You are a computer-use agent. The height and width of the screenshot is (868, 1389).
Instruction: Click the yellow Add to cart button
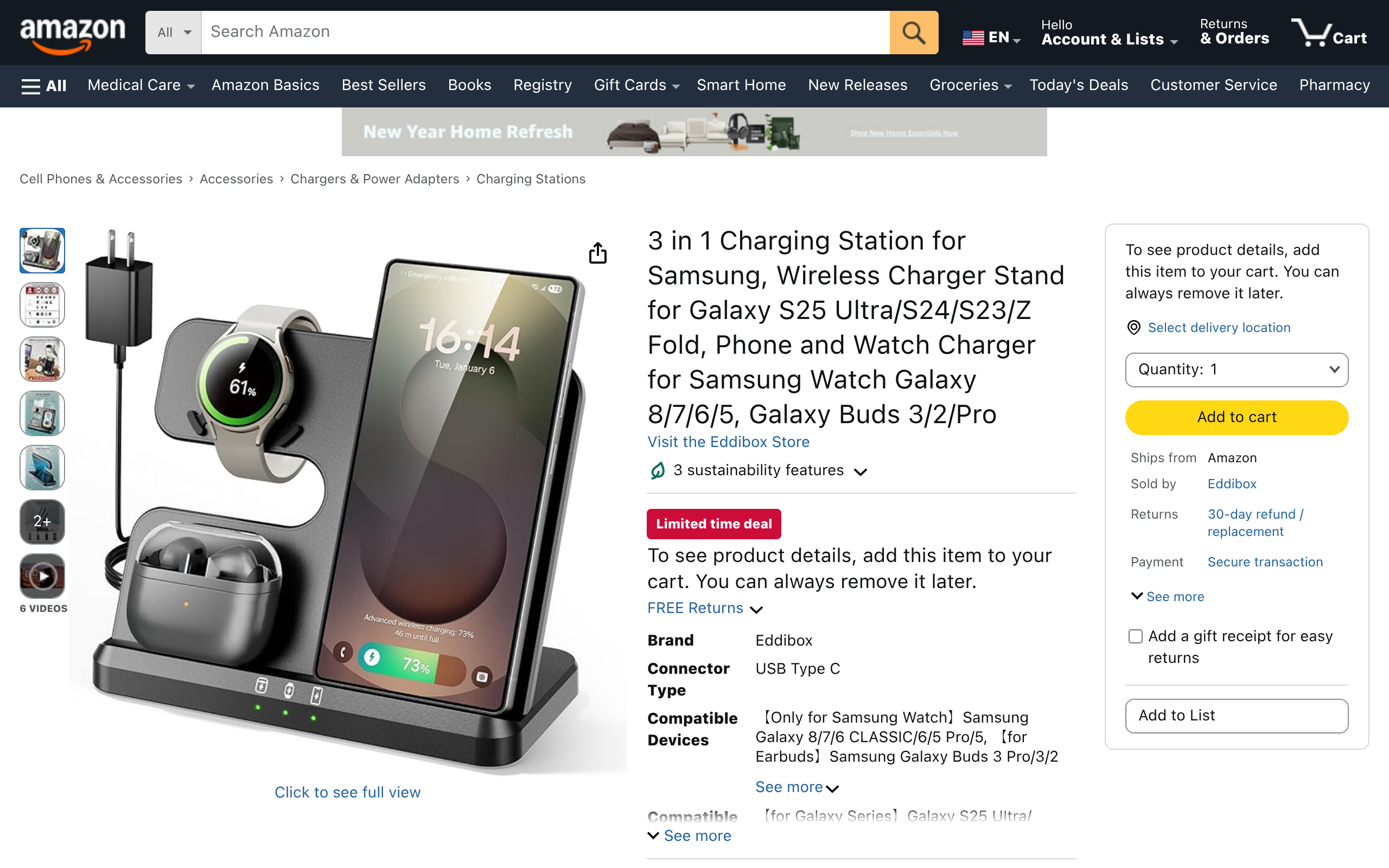pos(1237,417)
